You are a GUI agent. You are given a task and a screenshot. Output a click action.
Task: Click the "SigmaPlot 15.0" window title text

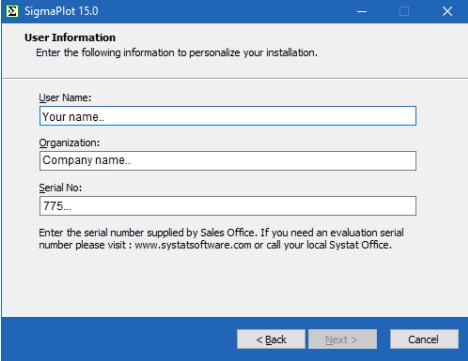click(x=61, y=11)
